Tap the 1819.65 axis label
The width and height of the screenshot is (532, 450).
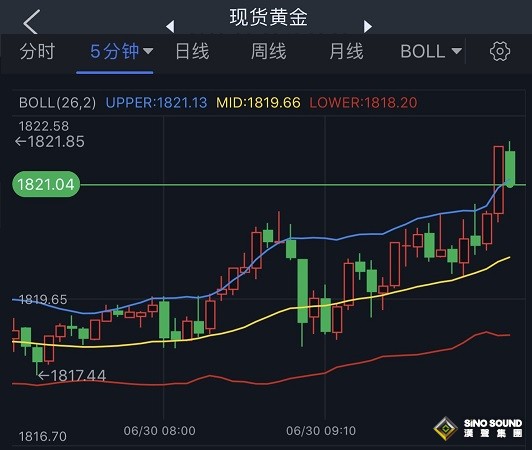coord(43,300)
